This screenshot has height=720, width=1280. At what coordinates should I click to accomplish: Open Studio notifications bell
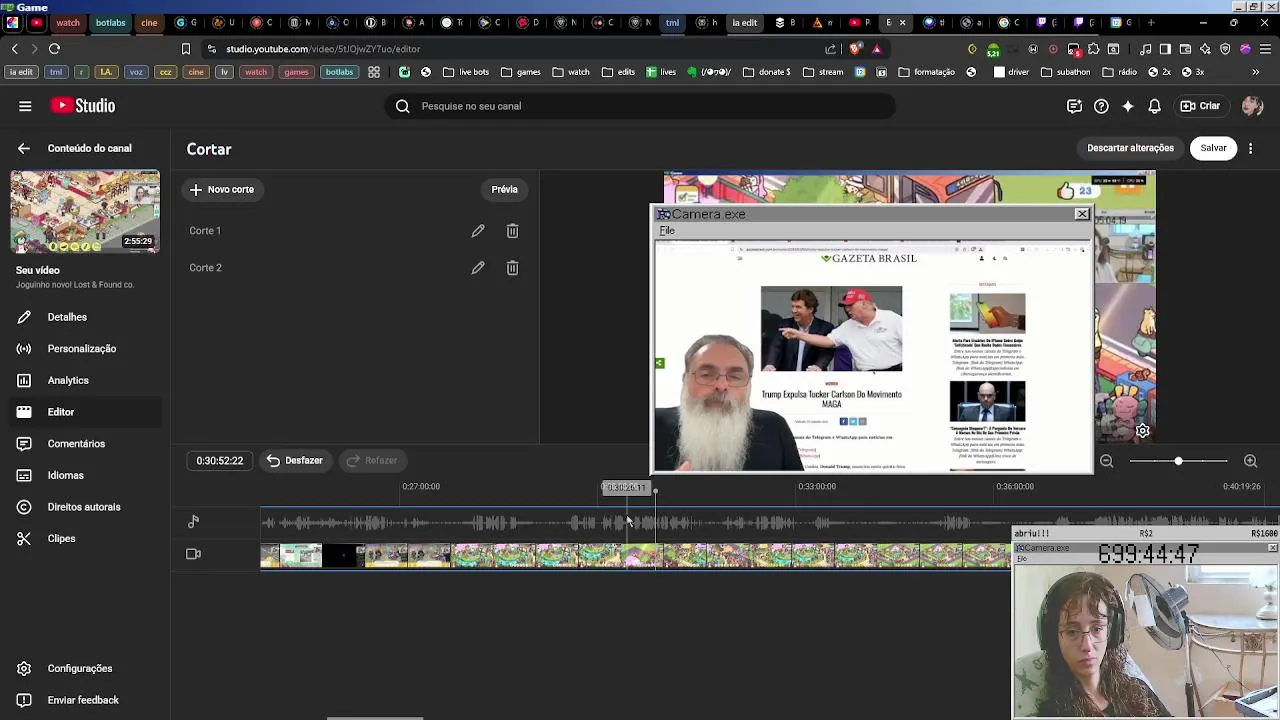[1154, 106]
